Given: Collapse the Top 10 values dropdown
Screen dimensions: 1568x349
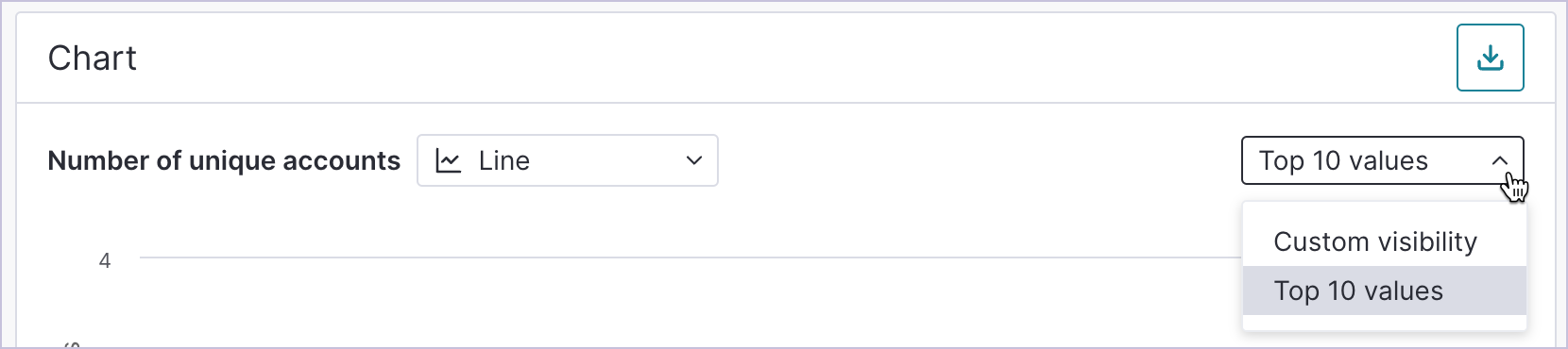Looking at the screenshot, I should tap(1382, 160).
